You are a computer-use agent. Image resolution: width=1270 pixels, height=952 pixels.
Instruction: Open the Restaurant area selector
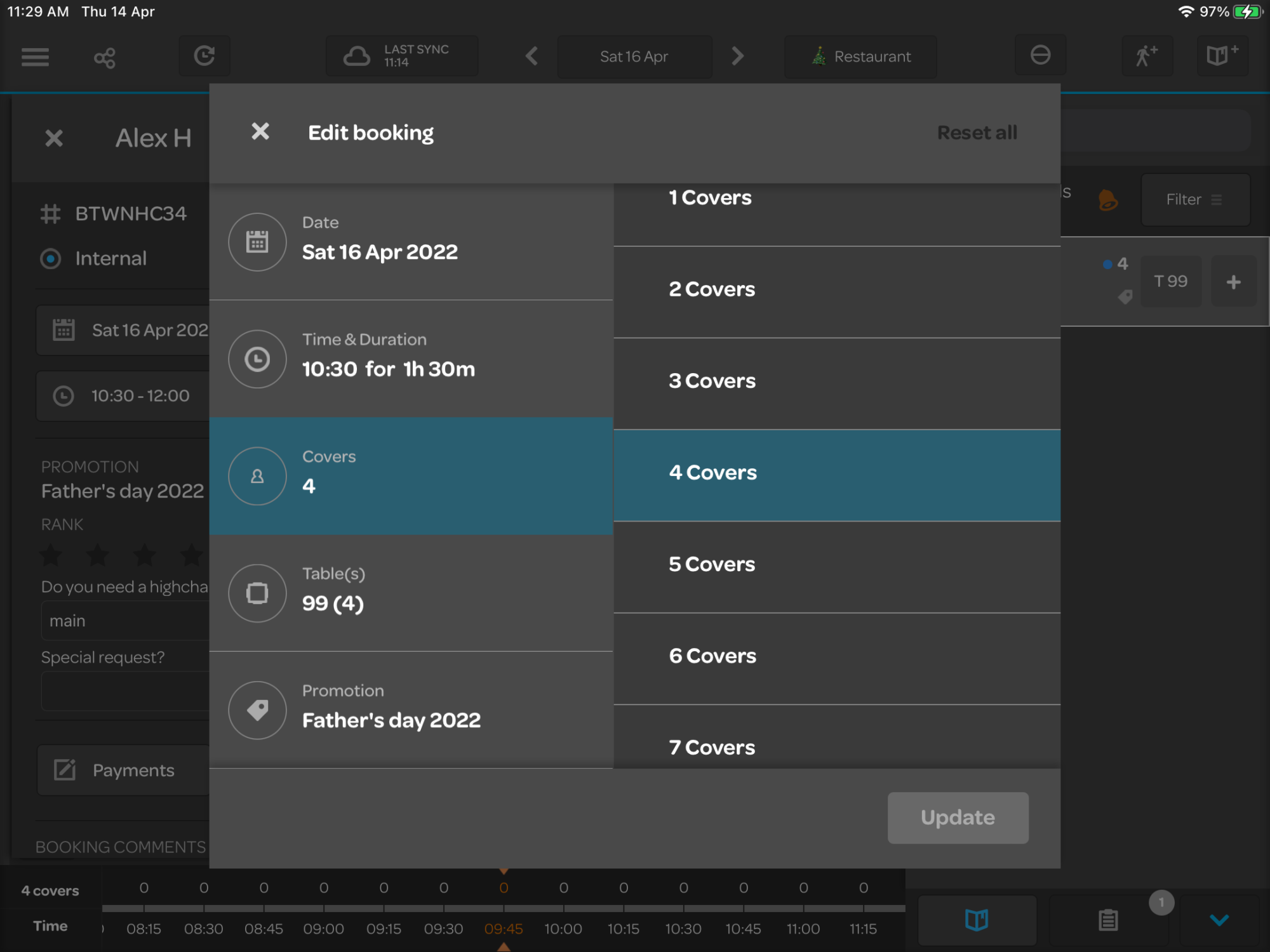860,56
